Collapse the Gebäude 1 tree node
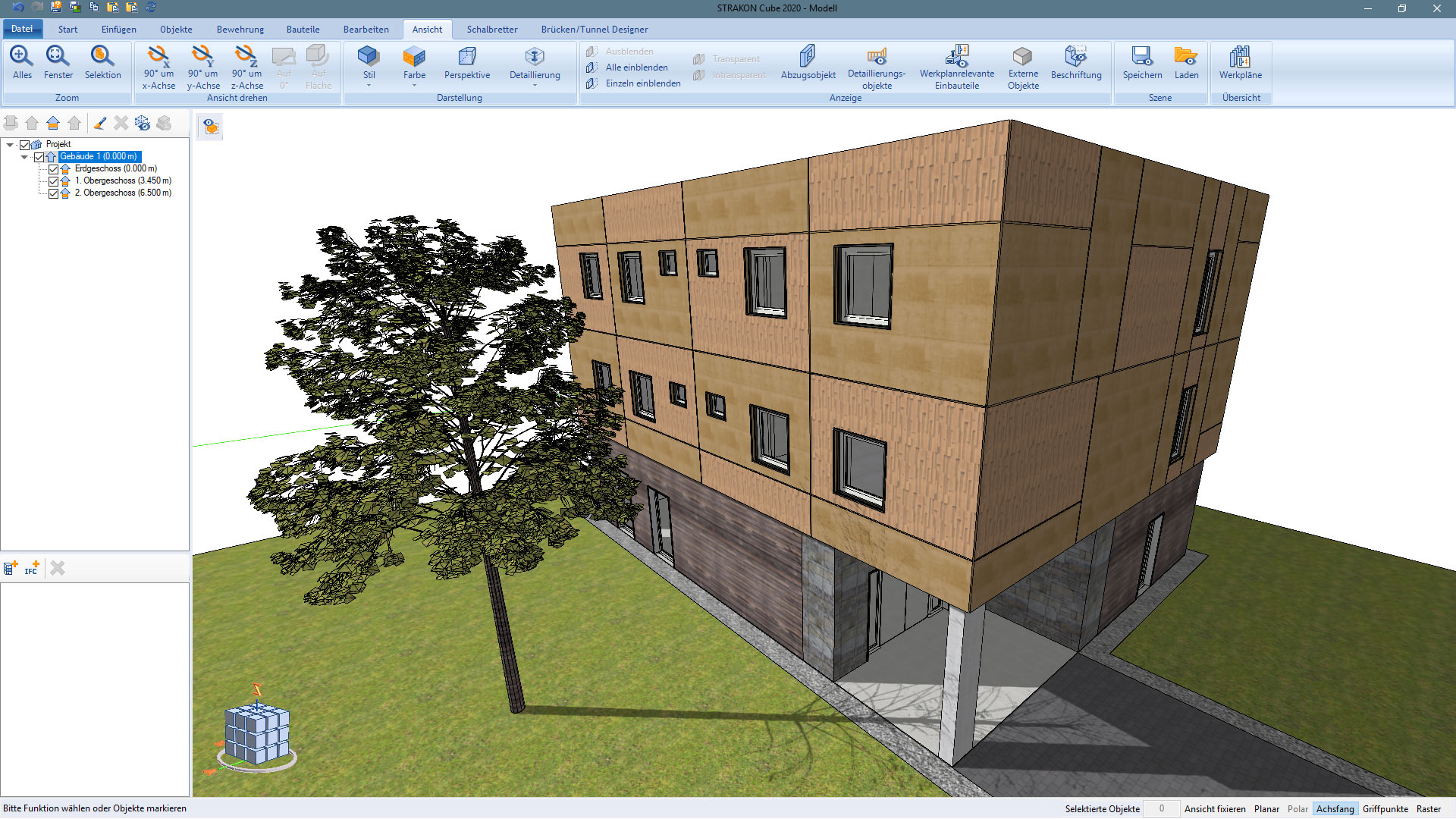Image resolution: width=1456 pixels, height=819 pixels. pyautogui.click(x=24, y=157)
